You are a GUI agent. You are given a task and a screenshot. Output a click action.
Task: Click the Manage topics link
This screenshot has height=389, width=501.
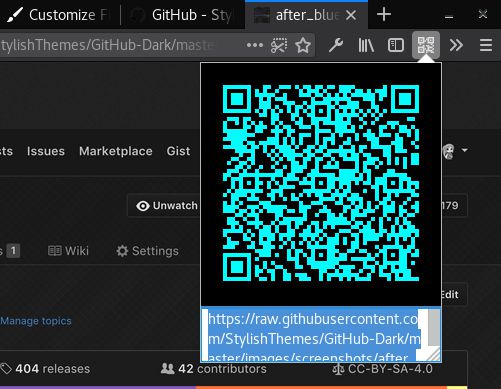pos(36,321)
